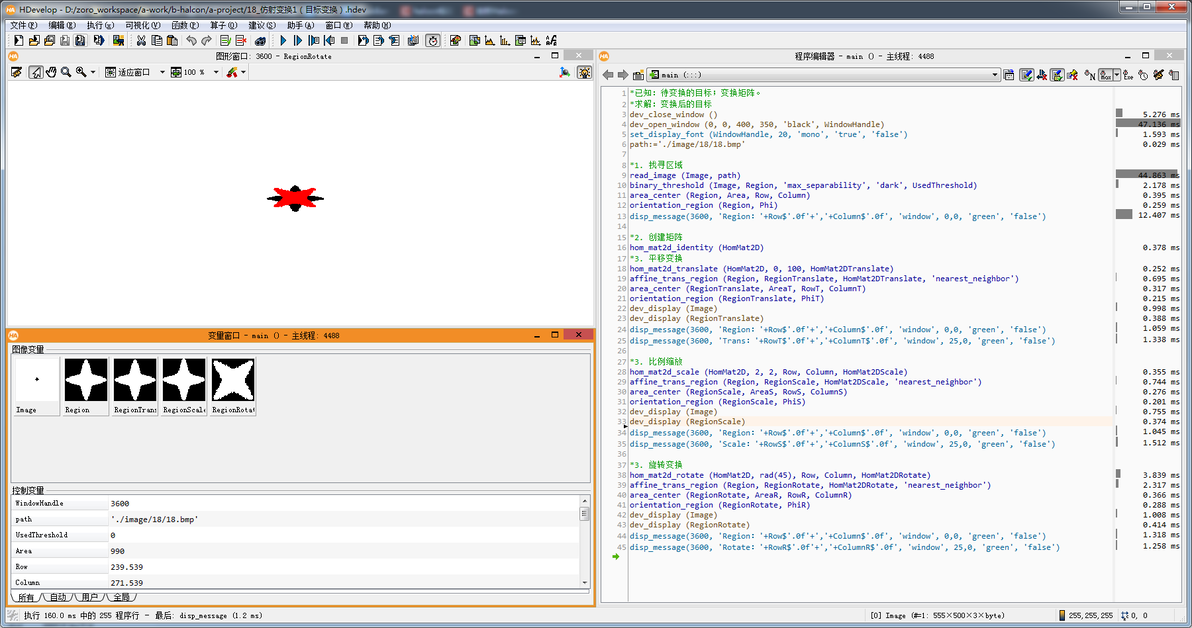Click the Stop execution square icon

point(345,41)
